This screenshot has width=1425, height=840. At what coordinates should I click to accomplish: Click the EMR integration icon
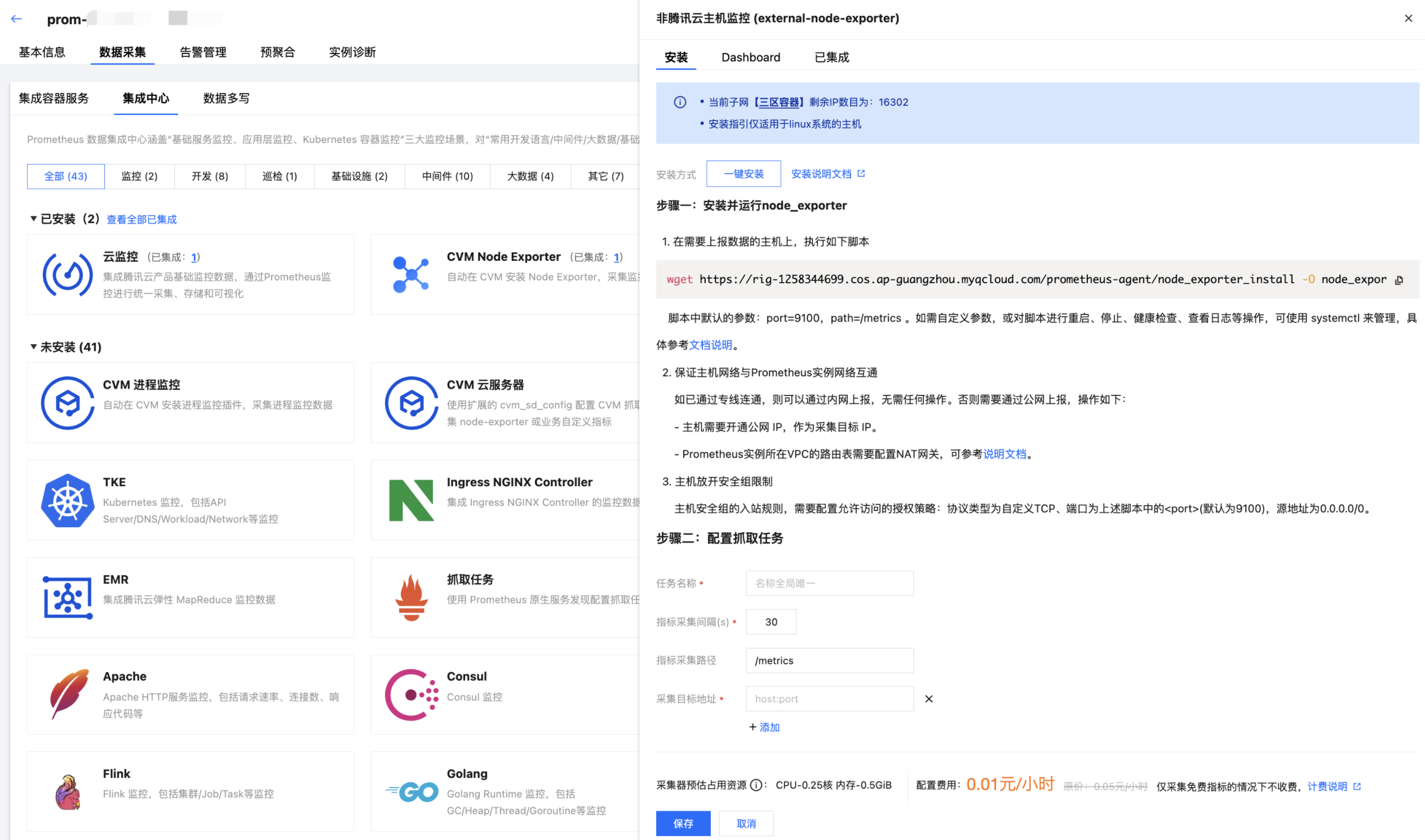point(68,597)
